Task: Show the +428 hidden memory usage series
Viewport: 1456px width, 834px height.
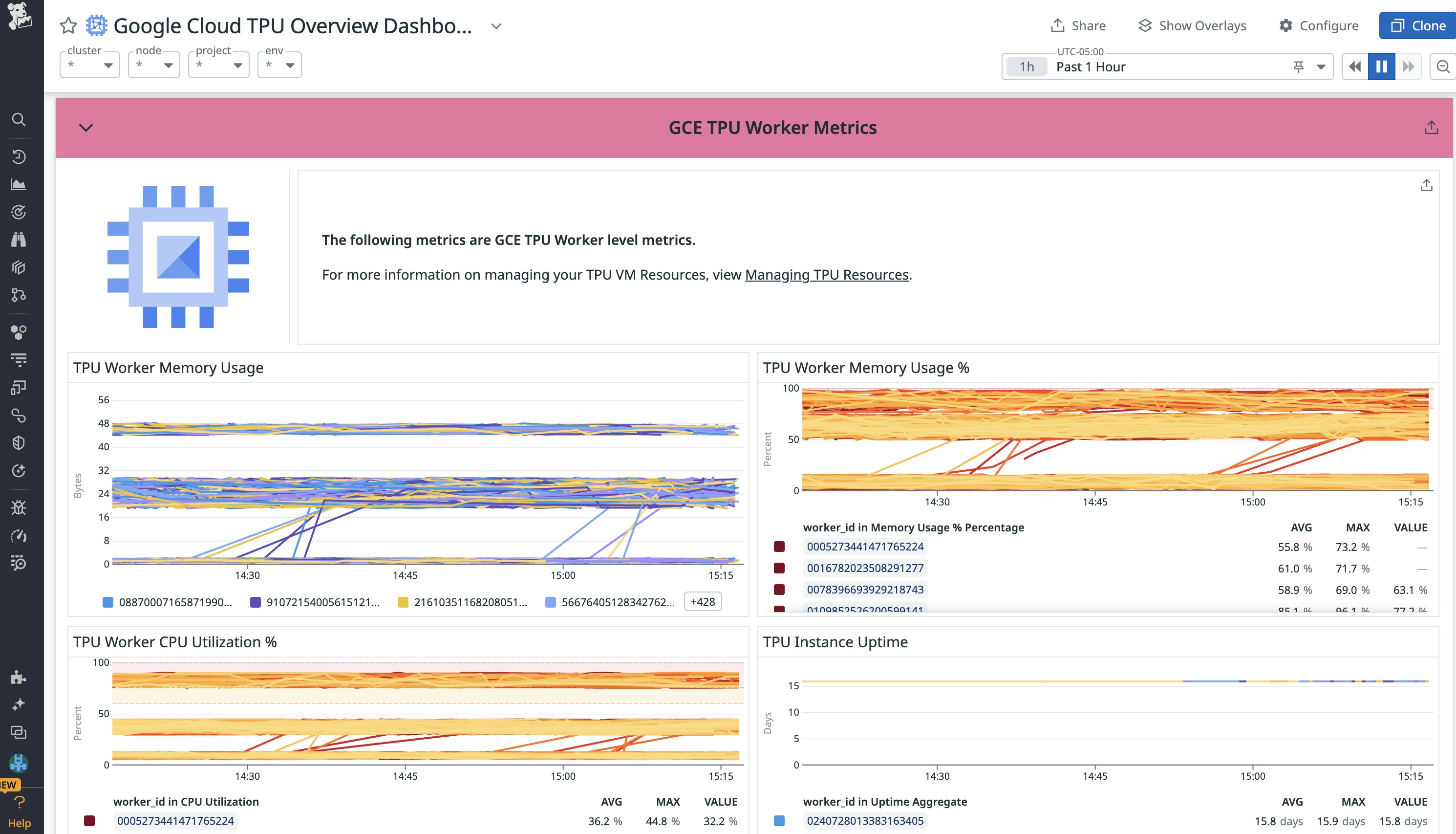Action: [x=702, y=601]
